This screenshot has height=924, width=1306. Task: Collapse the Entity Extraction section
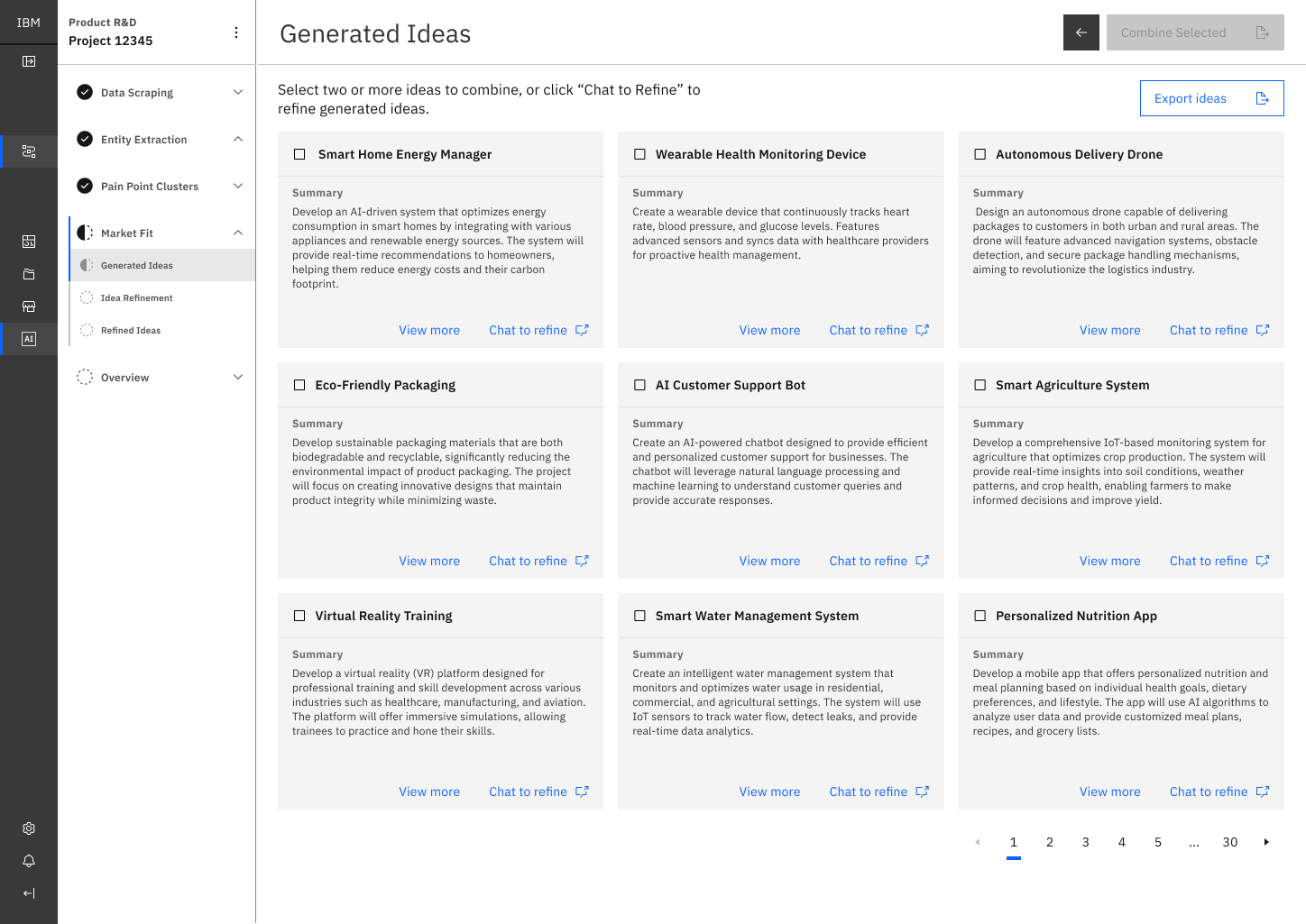237,139
